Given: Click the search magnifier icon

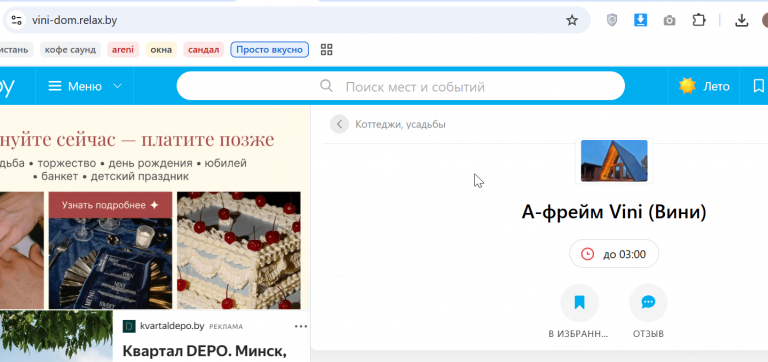Looking at the screenshot, I should (326, 86).
